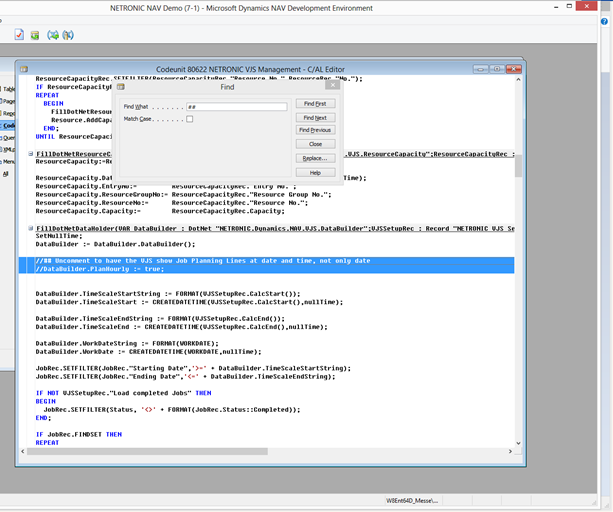Select the XMLport item in Object Designer
The height and width of the screenshot is (512, 613).
[x=8, y=150]
